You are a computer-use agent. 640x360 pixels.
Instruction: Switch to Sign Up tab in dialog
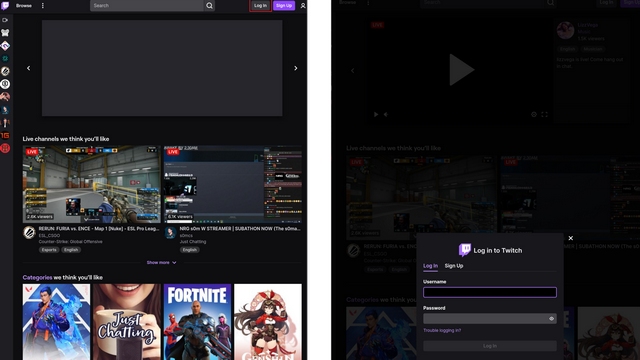[x=454, y=266]
